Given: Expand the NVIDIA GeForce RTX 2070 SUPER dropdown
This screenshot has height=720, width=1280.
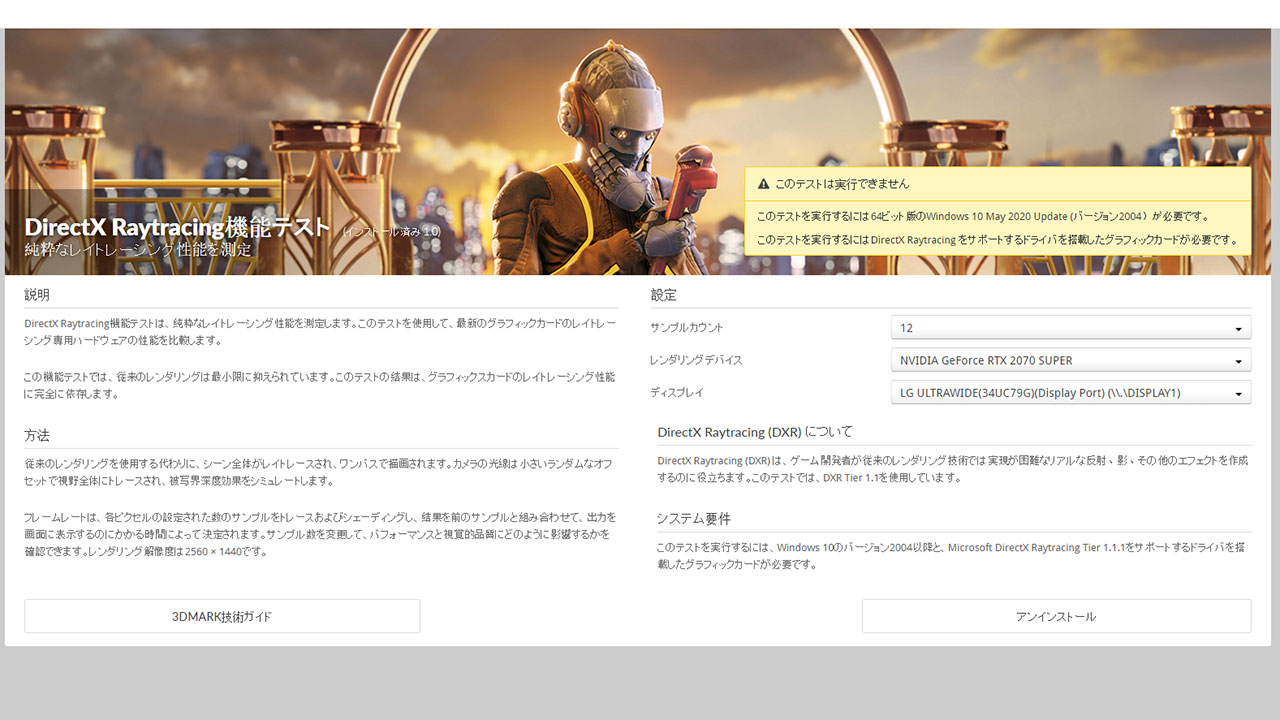Looking at the screenshot, I should 1070,360.
